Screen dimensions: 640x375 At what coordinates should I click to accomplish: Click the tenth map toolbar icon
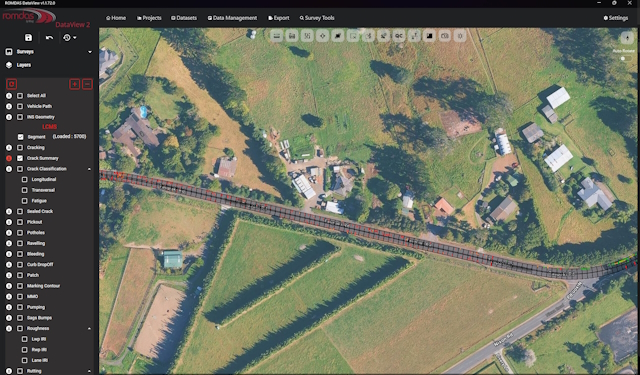[x=414, y=36]
